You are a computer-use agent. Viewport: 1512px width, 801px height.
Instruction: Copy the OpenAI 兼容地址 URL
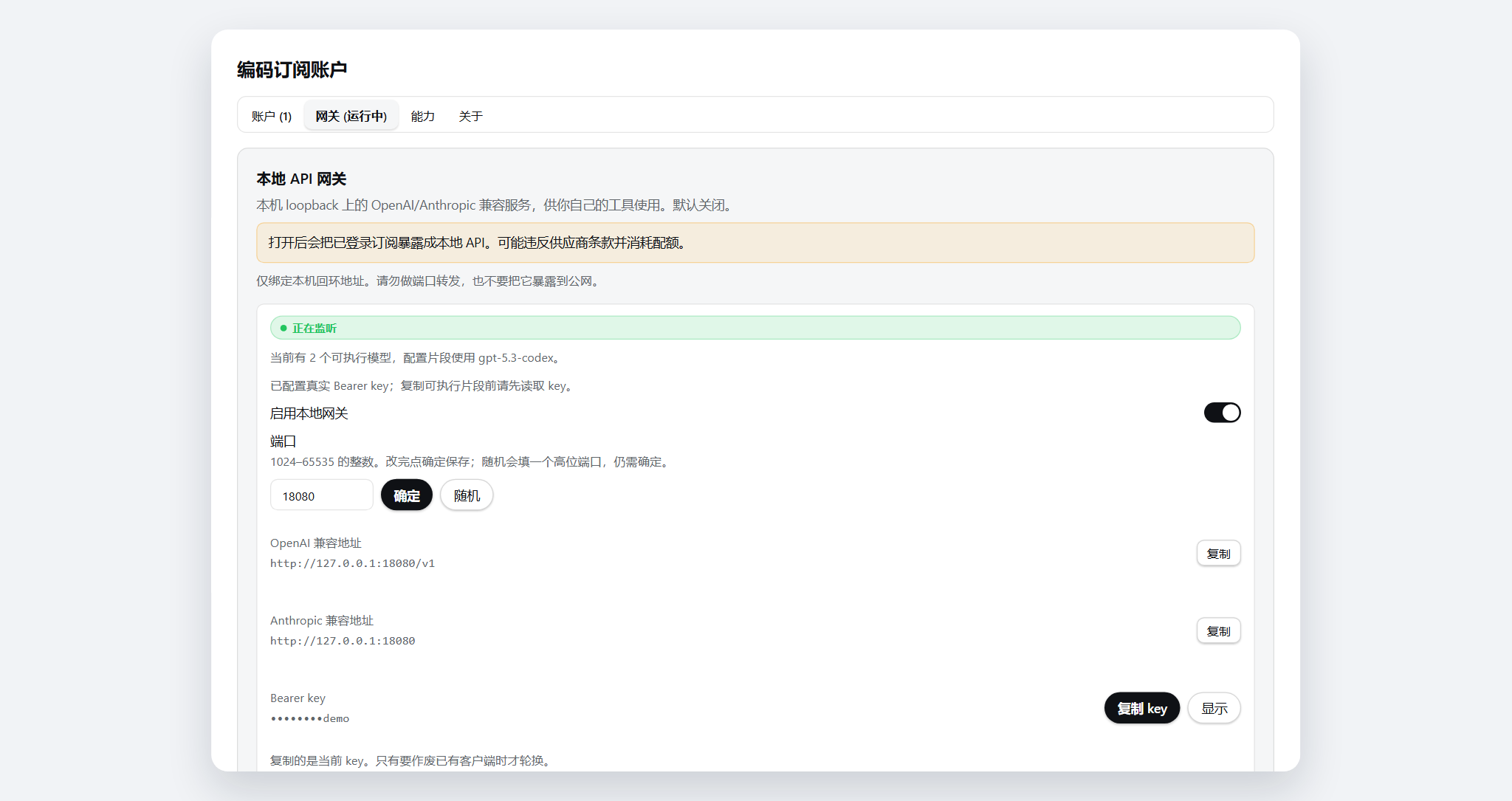coord(1218,554)
